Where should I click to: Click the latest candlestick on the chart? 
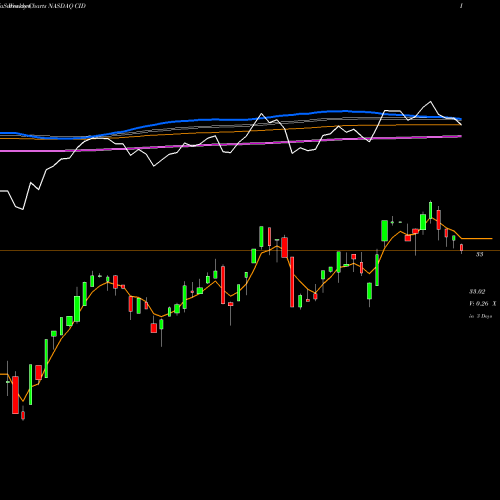coord(462,248)
